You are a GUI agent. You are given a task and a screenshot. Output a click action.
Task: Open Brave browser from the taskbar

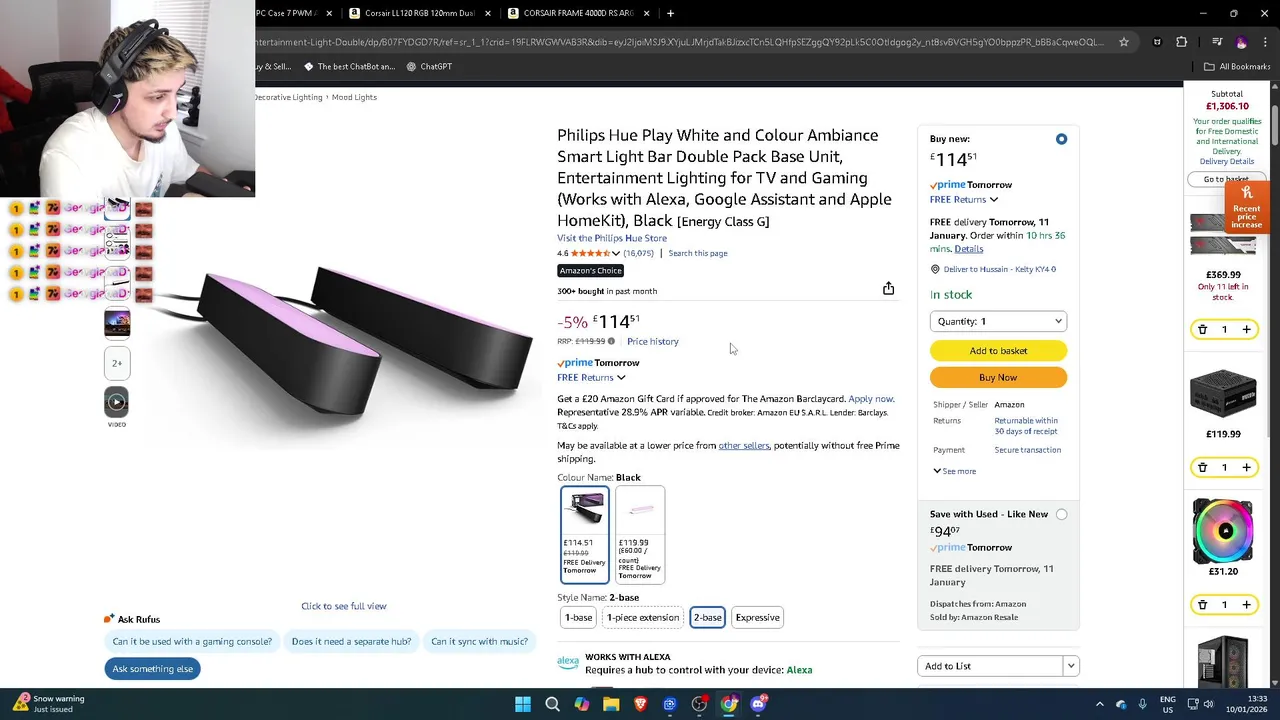(x=640, y=704)
